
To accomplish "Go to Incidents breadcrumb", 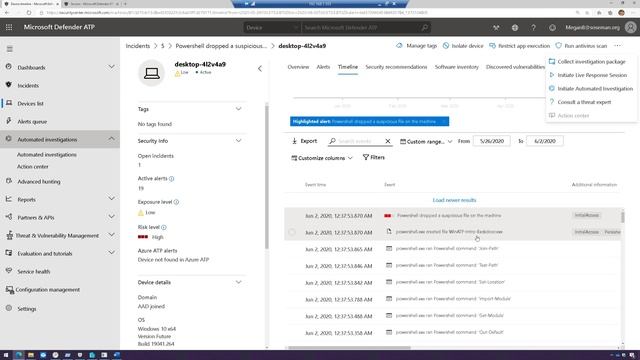I will [138, 46].
